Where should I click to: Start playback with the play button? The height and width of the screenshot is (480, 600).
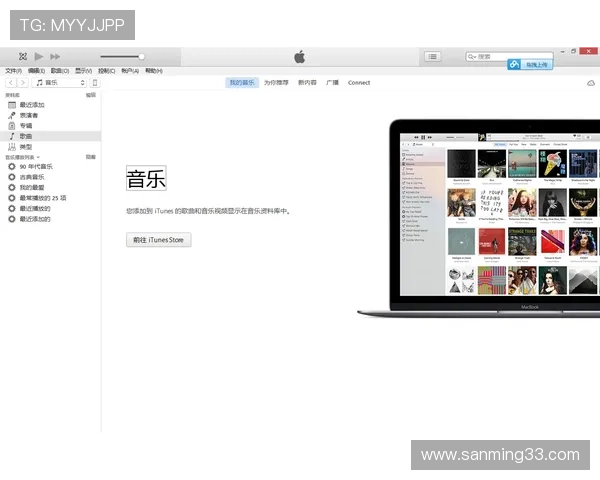click(39, 57)
